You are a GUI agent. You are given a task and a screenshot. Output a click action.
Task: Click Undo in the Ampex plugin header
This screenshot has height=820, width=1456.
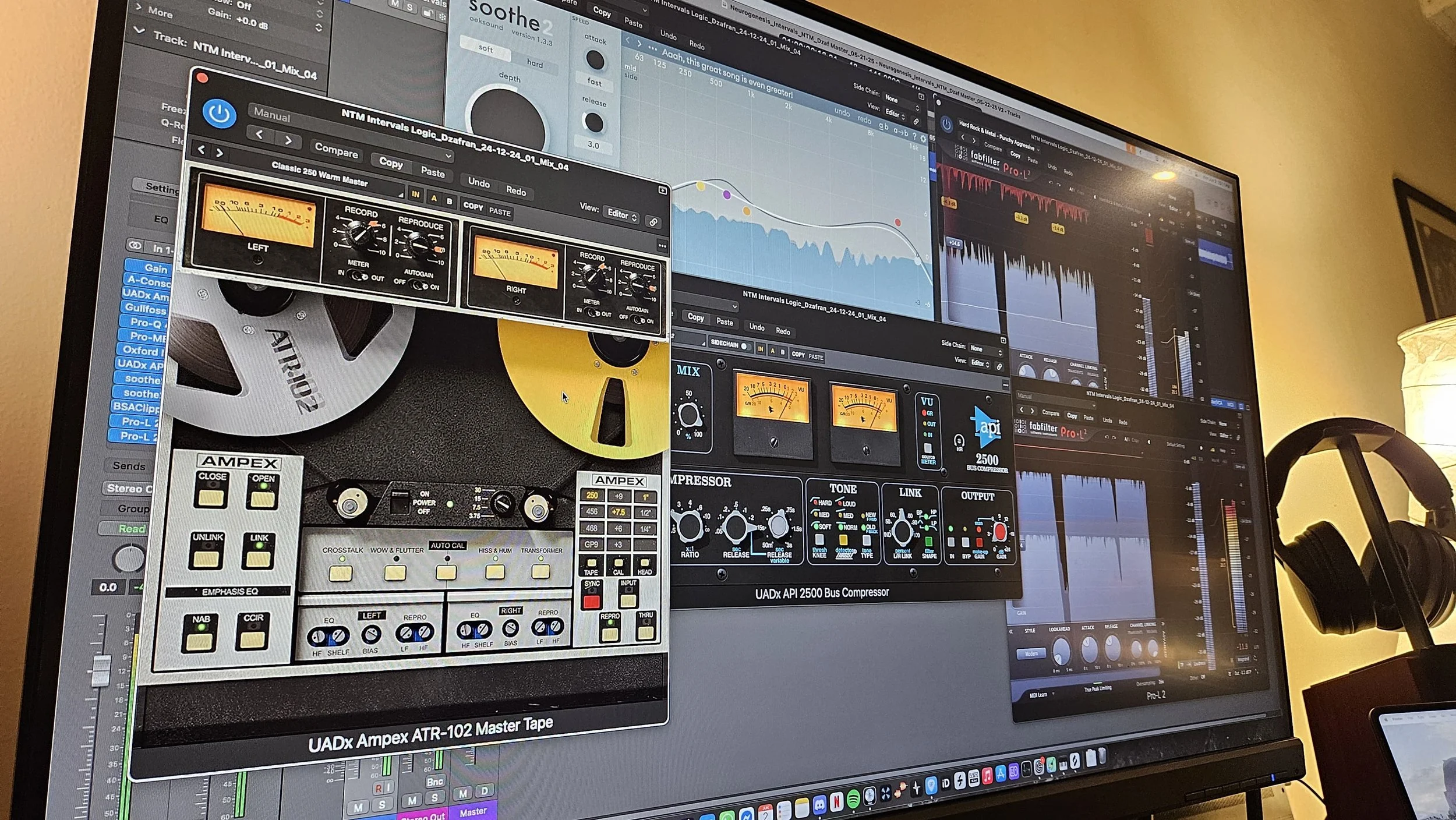479,182
